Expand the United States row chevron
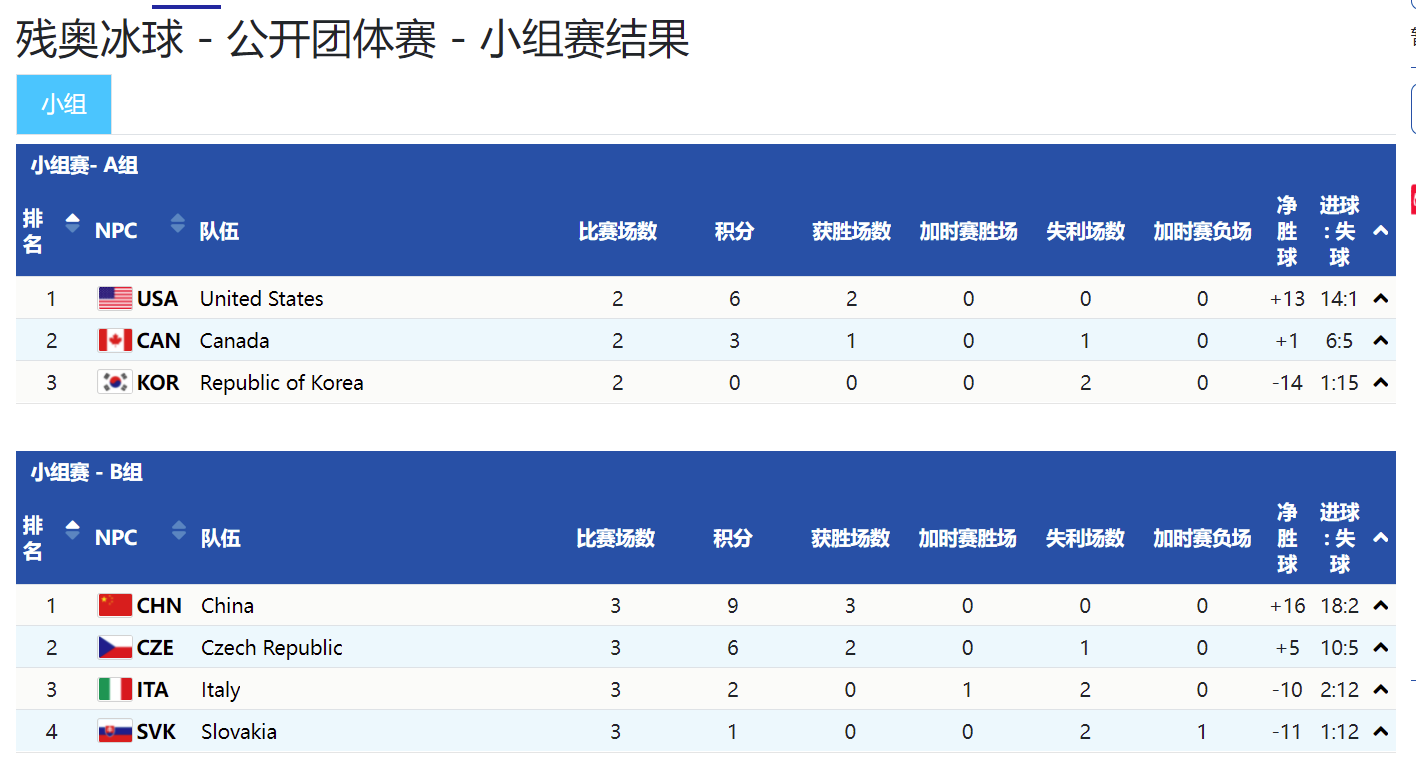The height and width of the screenshot is (772, 1416). point(1381,298)
